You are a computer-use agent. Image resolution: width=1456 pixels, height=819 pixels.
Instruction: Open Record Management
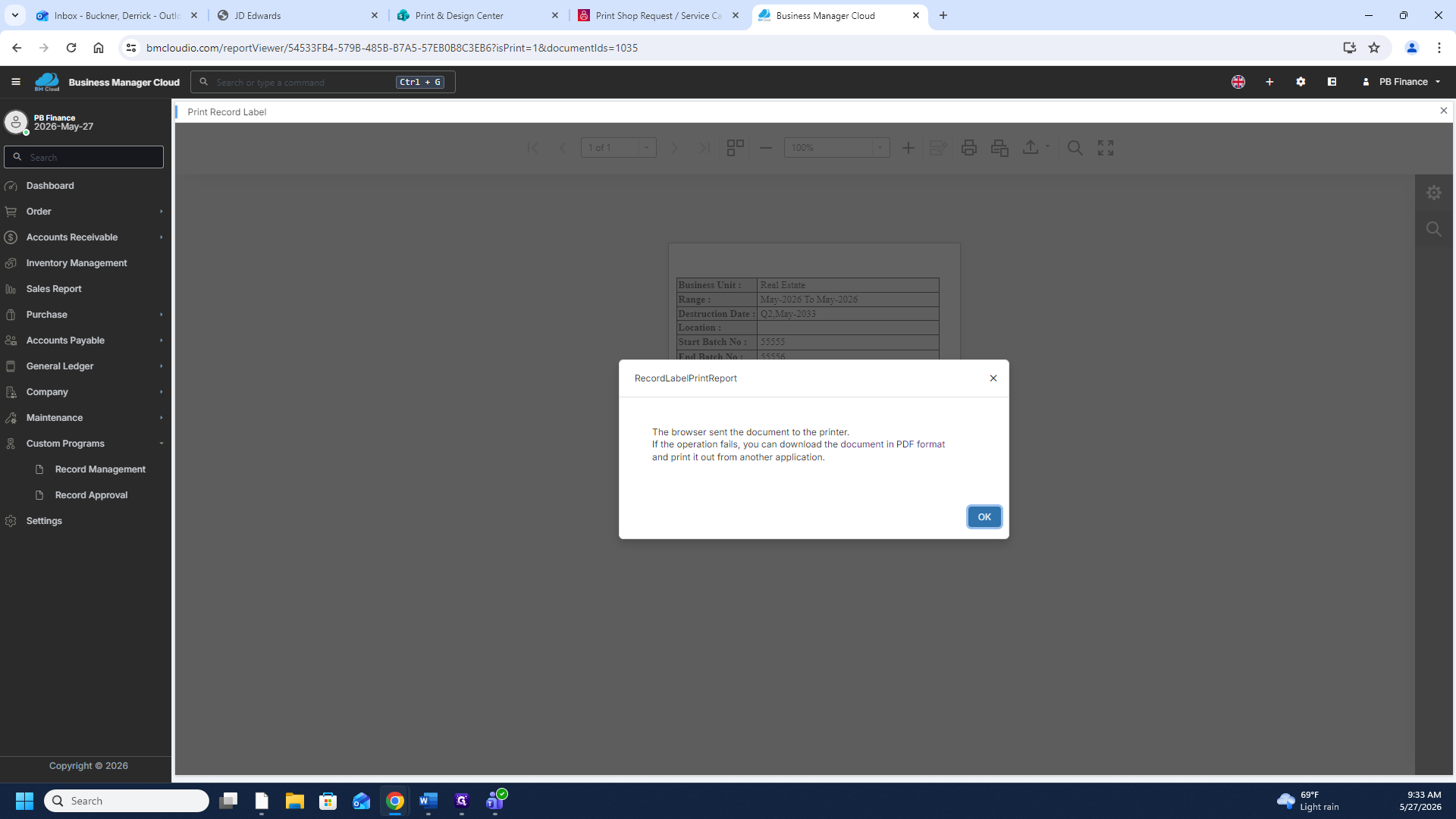coord(100,469)
